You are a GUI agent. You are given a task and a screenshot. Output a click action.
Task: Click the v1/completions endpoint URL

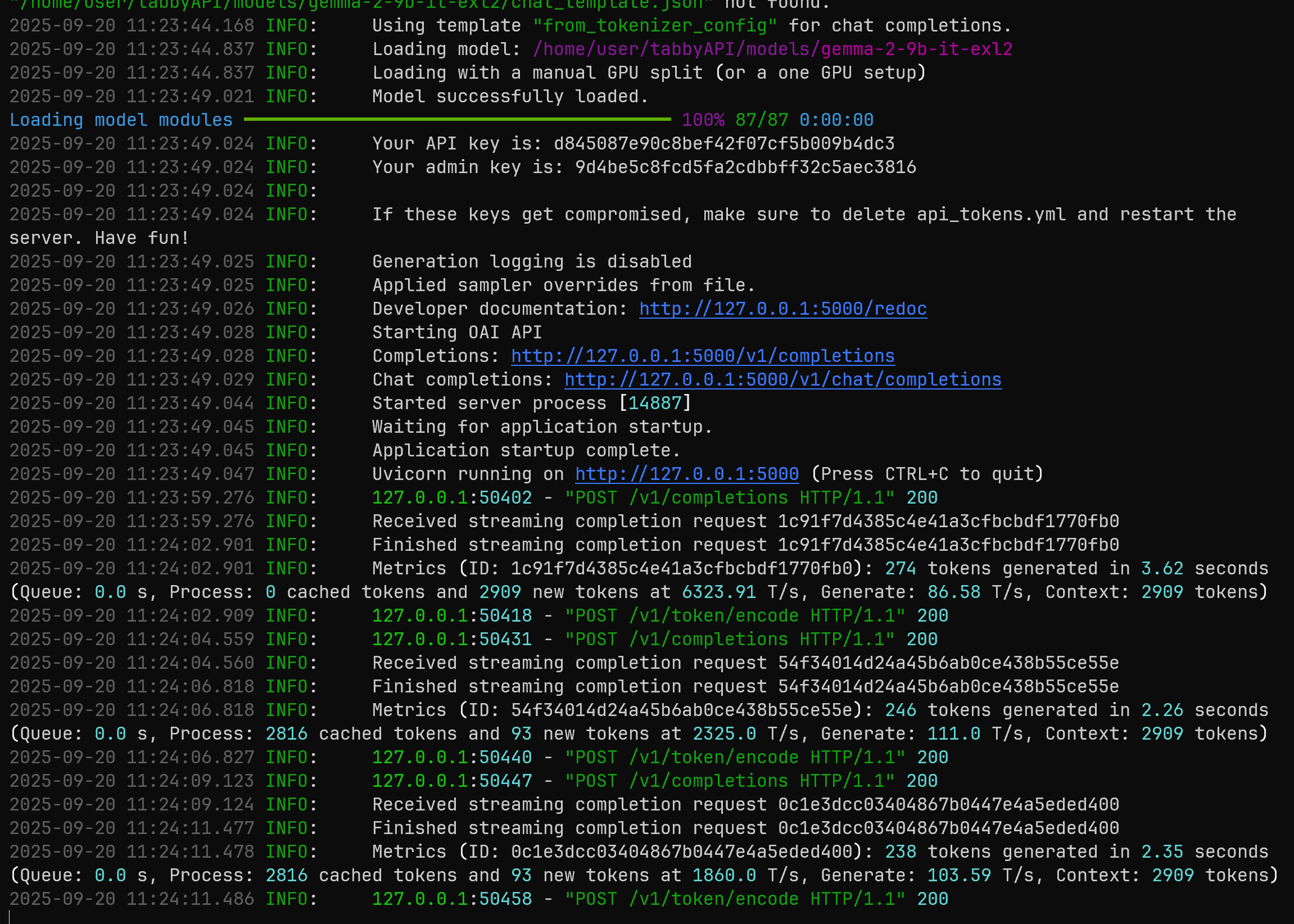[702, 356]
